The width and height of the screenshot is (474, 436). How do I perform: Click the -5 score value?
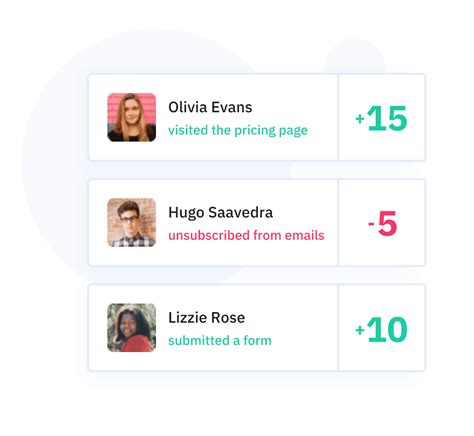[x=383, y=223]
